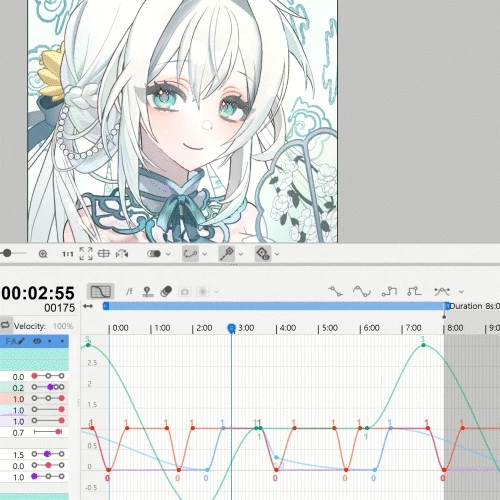Viewport: 500px width, 500px height.
Task: Click the parameter slider with 0.2 value
Action: (x=48, y=387)
